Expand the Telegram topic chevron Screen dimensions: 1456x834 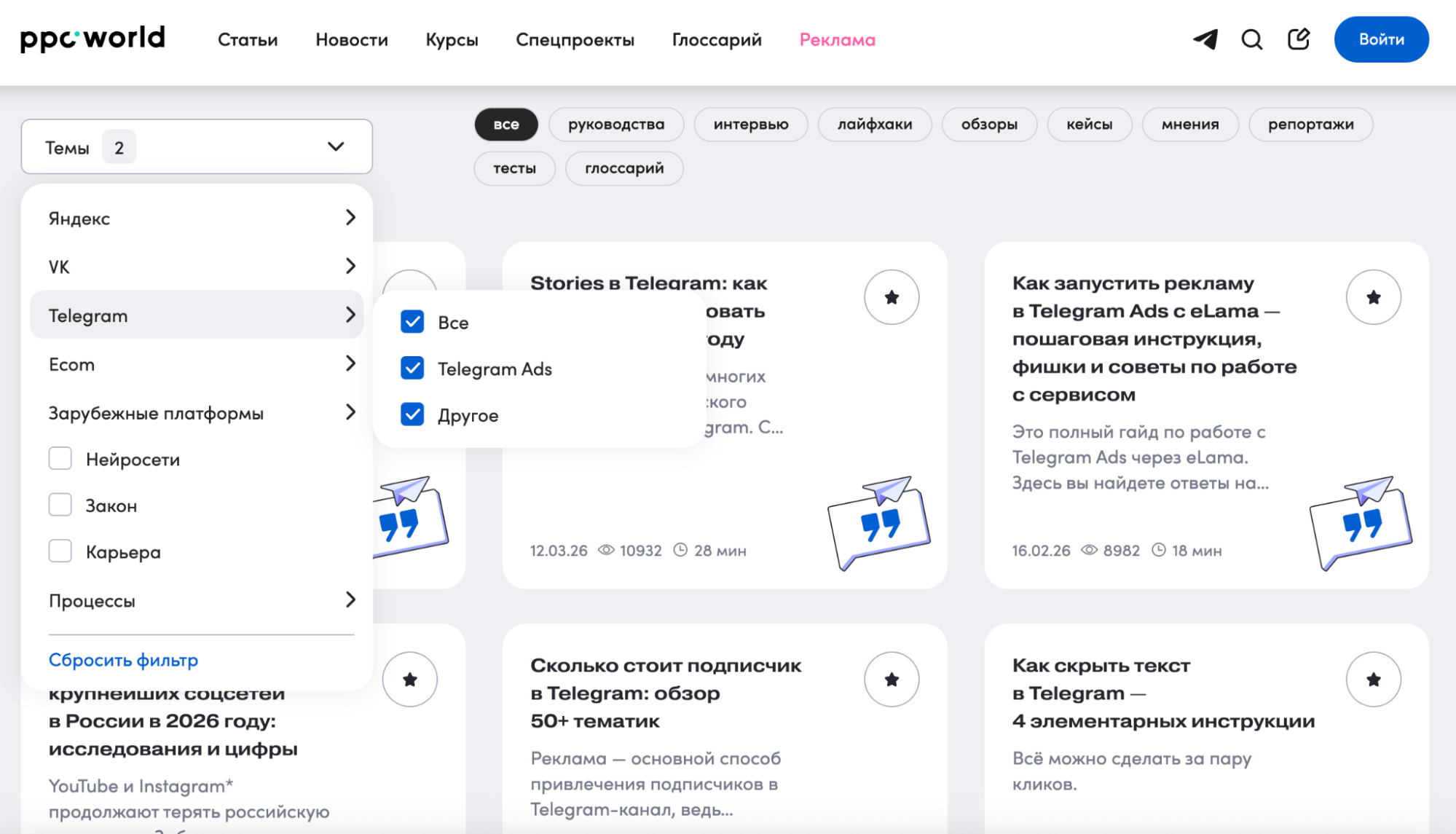tap(350, 315)
